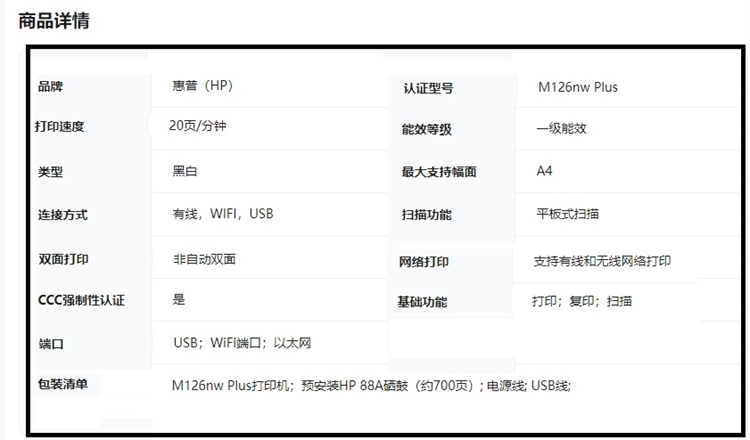The height and width of the screenshot is (440, 750).
Task: Select the CCC强制性认证 label
Action: tap(81, 300)
